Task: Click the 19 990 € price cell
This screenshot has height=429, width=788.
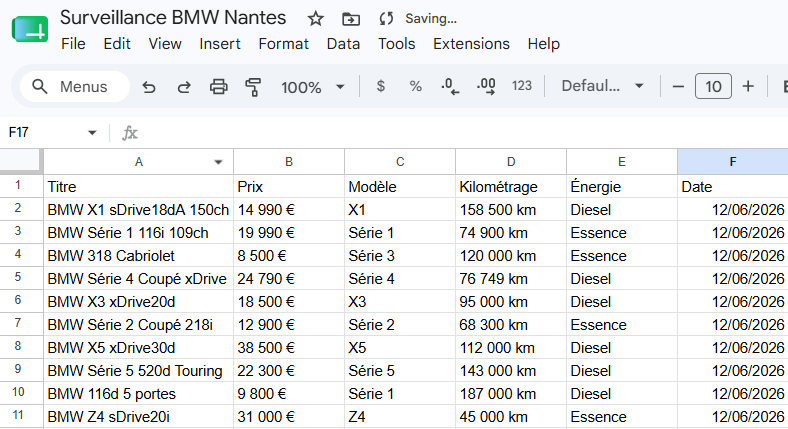Action: click(289, 233)
